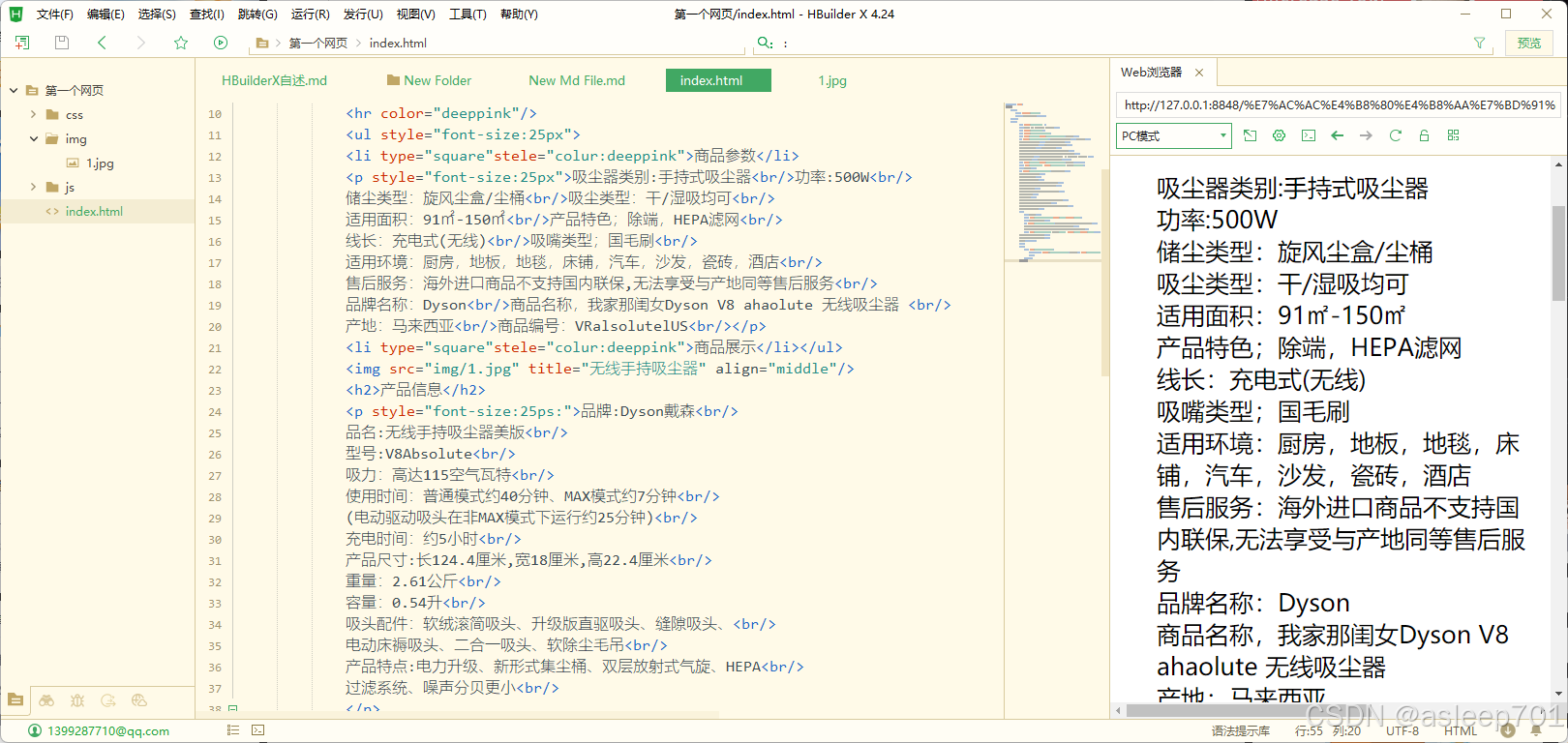Click the 预览 preview button
Viewport: 1568px width, 743px height.
[1529, 43]
